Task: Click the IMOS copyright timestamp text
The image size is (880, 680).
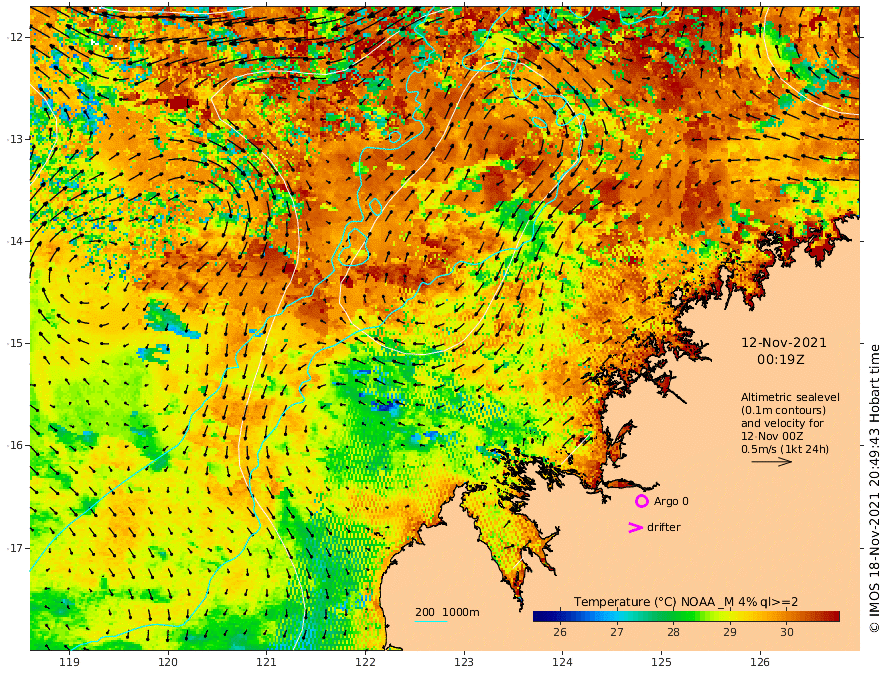Action: click(874, 488)
